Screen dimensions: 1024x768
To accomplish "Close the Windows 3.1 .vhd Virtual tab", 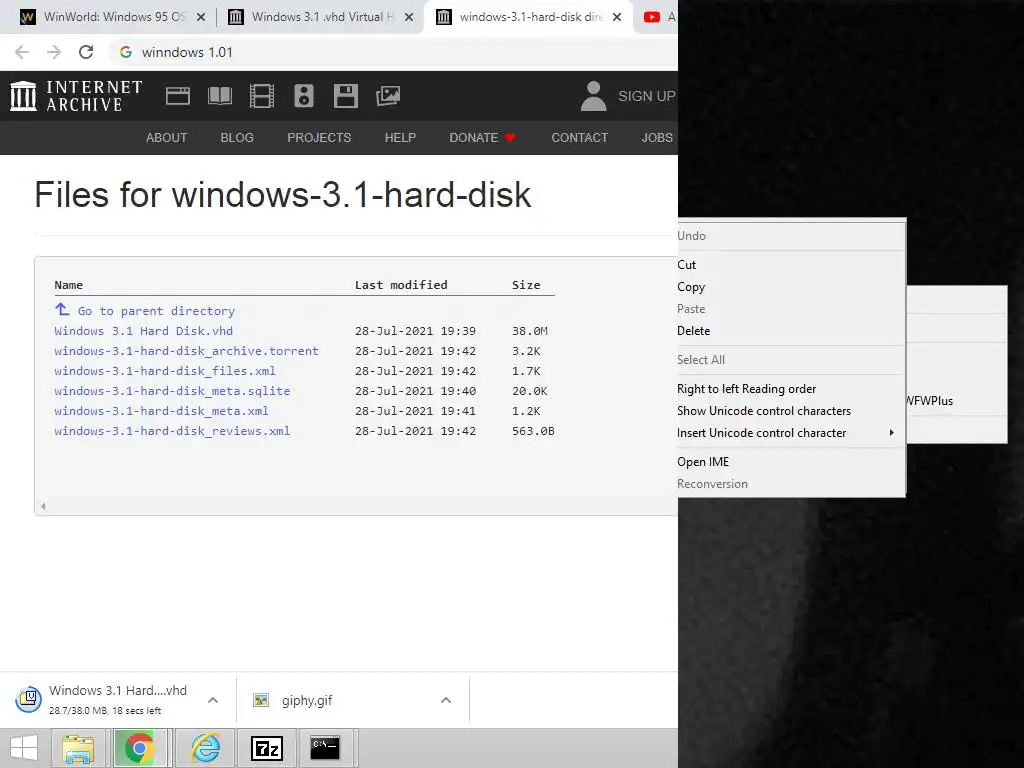I will tap(409, 17).
